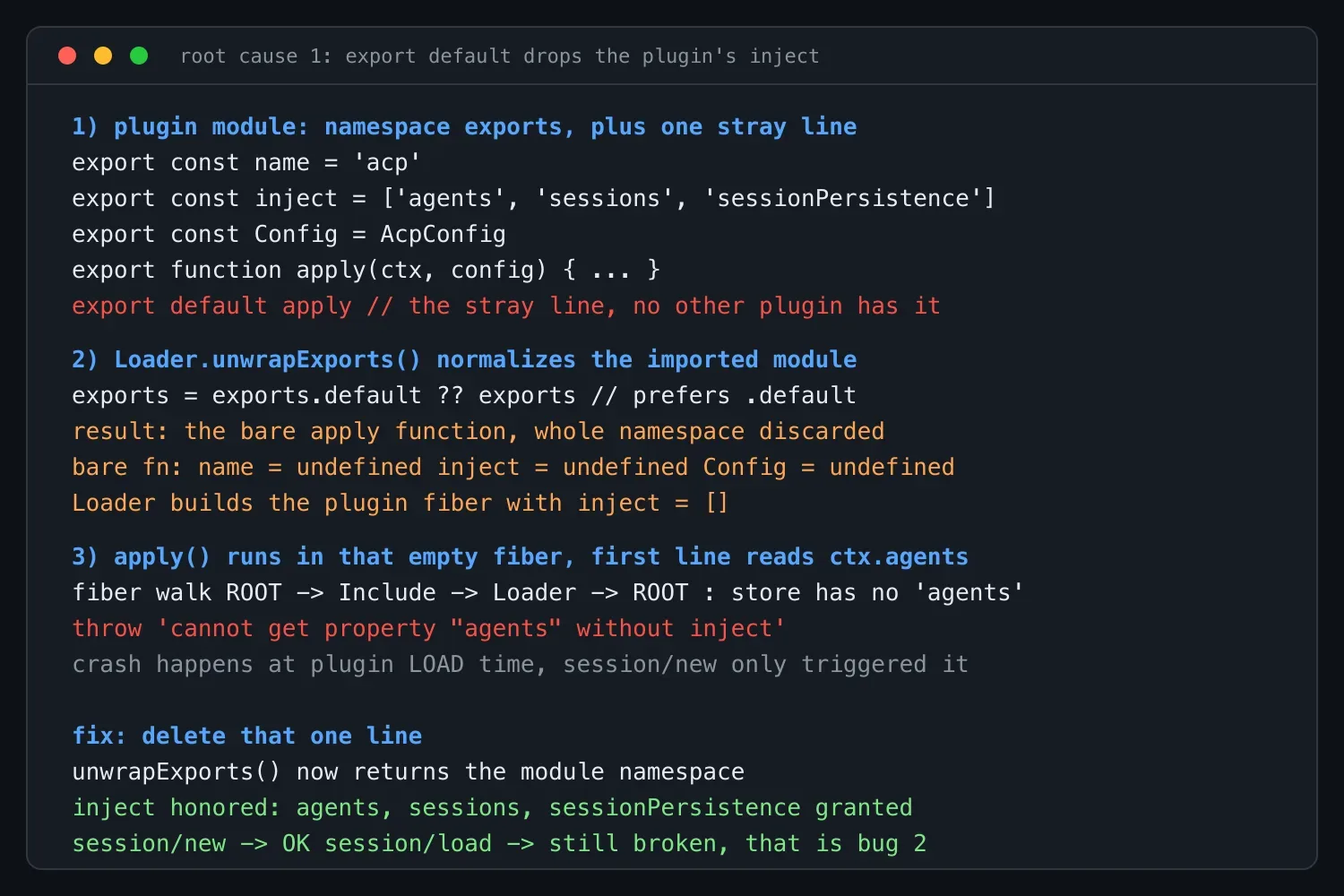The width and height of the screenshot is (1344, 896).
Task: Click the red line 'export default apply // the stray line'
Action: tap(506, 306)
